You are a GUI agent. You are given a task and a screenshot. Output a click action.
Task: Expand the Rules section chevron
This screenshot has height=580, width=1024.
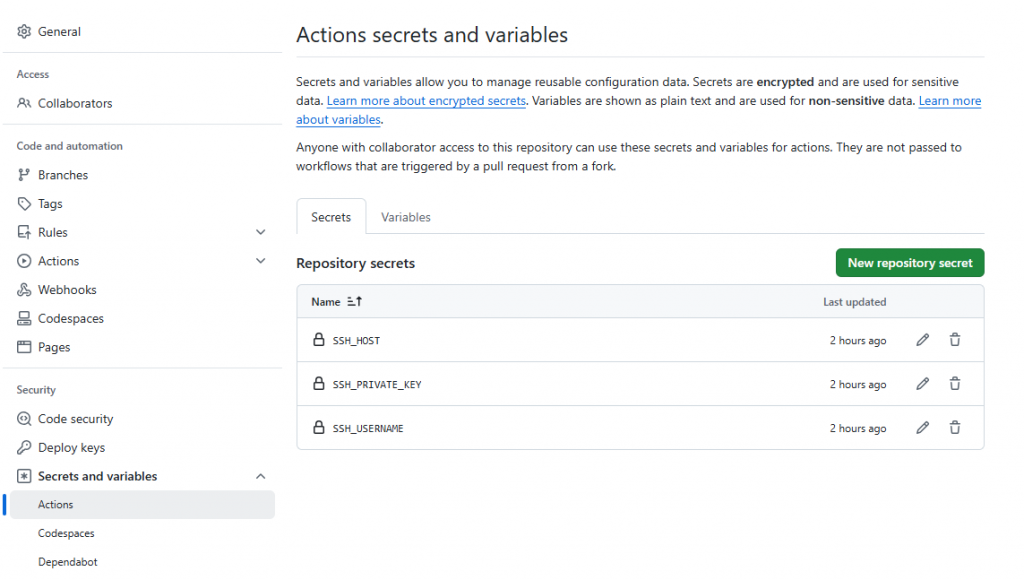(261, 231)
